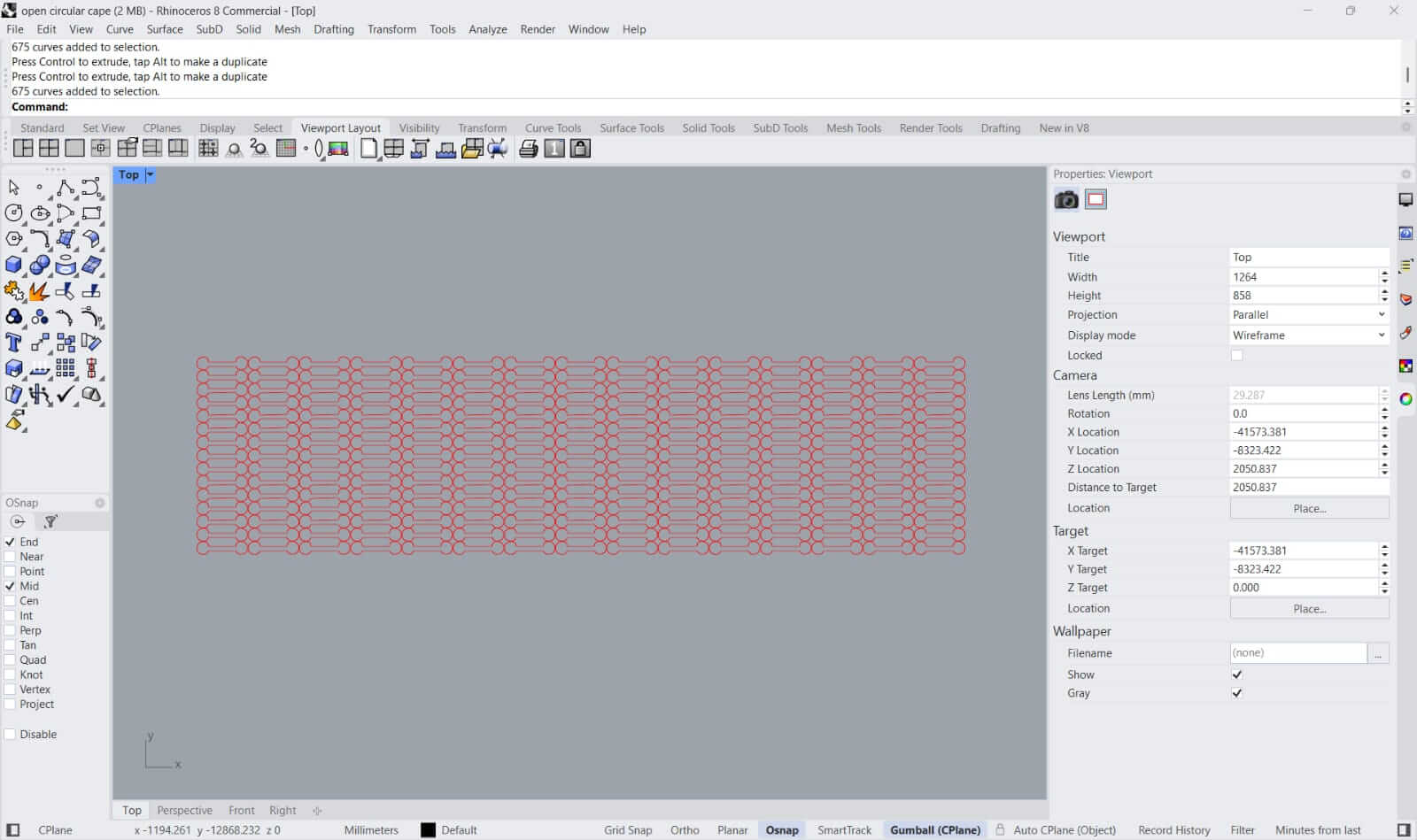Select the Rectangle drawing tool
1417x840 pixels.
91,213
